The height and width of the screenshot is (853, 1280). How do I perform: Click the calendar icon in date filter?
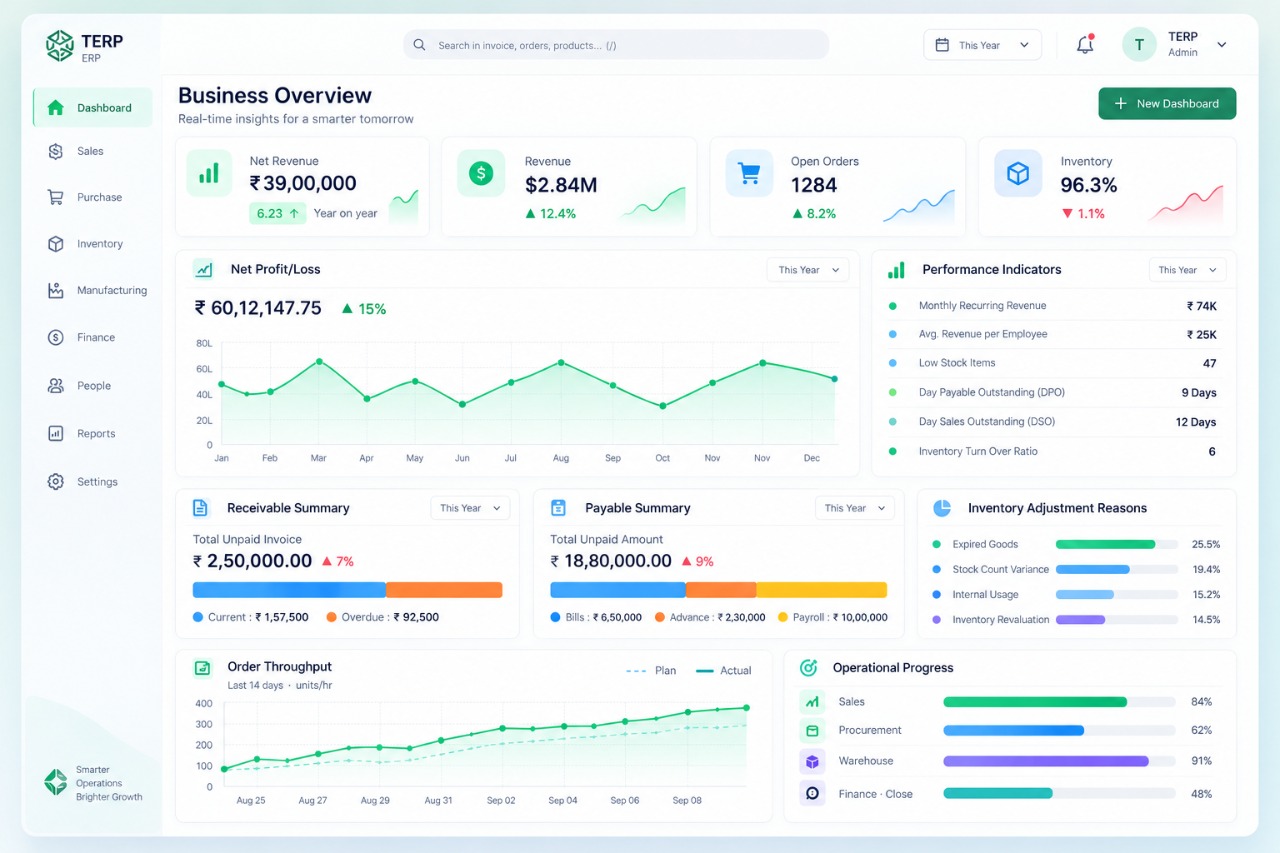click(942, 45)
